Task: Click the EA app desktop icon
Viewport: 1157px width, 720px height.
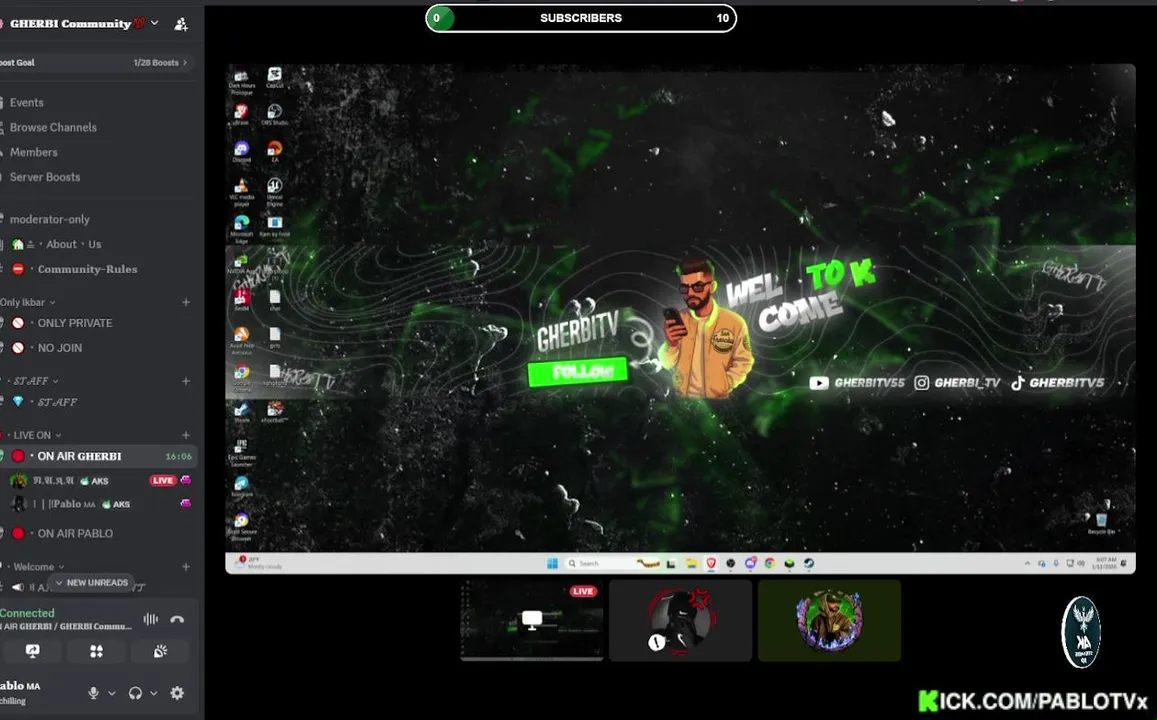Action: pos(274,151)
